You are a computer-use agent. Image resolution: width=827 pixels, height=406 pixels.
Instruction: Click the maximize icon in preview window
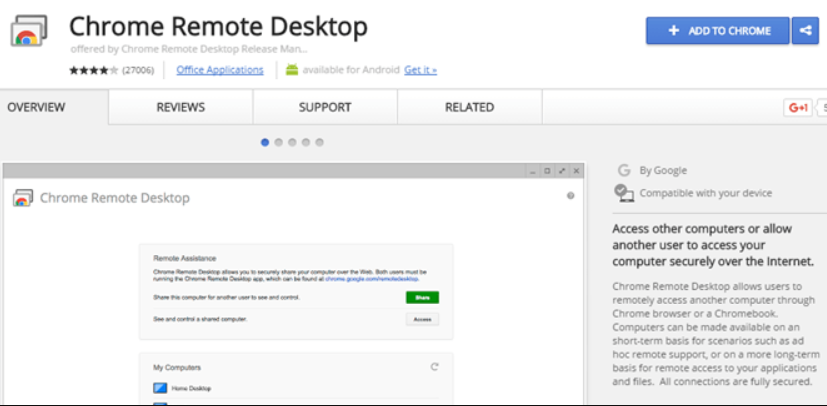[x=547, y=171]
